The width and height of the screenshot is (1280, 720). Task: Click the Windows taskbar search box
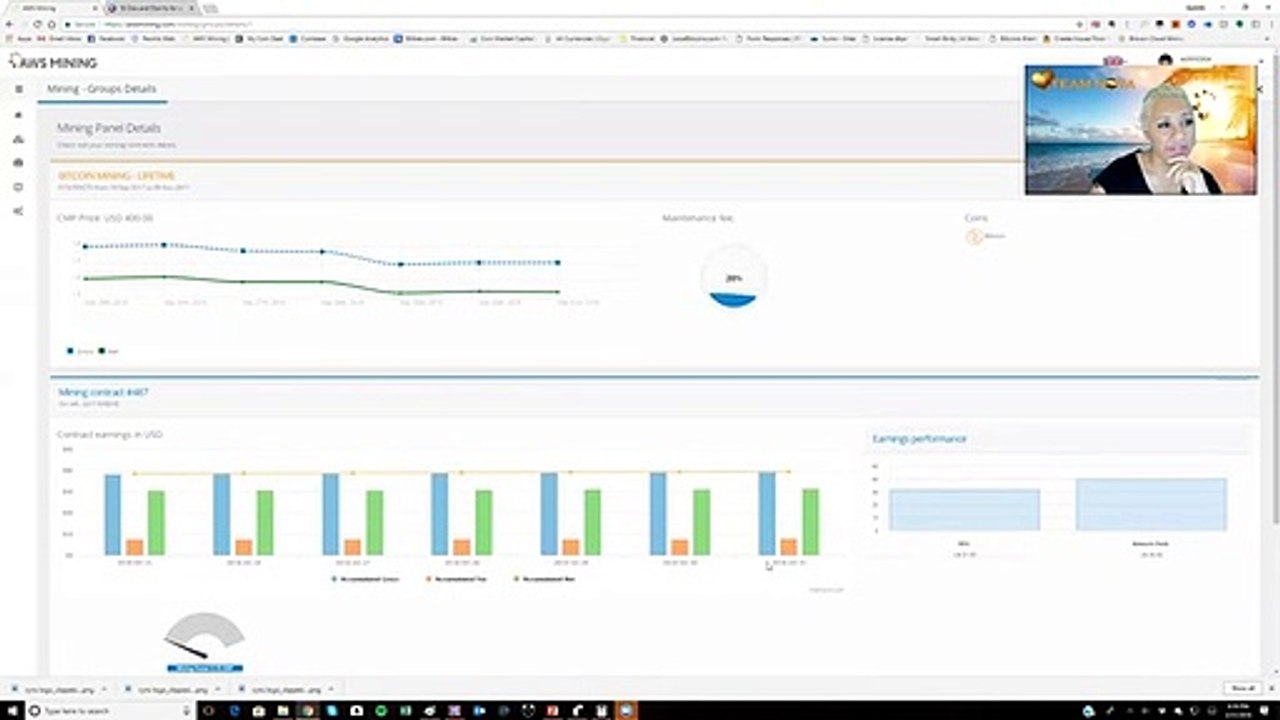110,710
